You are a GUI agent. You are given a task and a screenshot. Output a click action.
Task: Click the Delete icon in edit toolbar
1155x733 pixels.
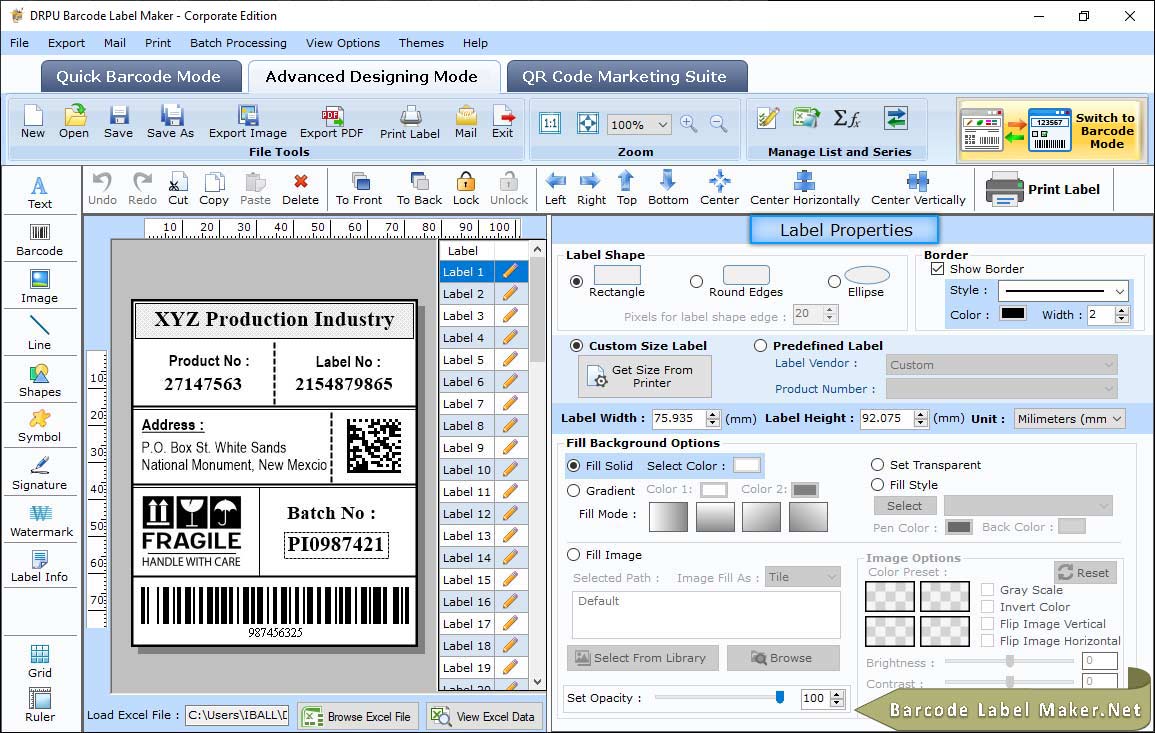[x=301, y=189]
